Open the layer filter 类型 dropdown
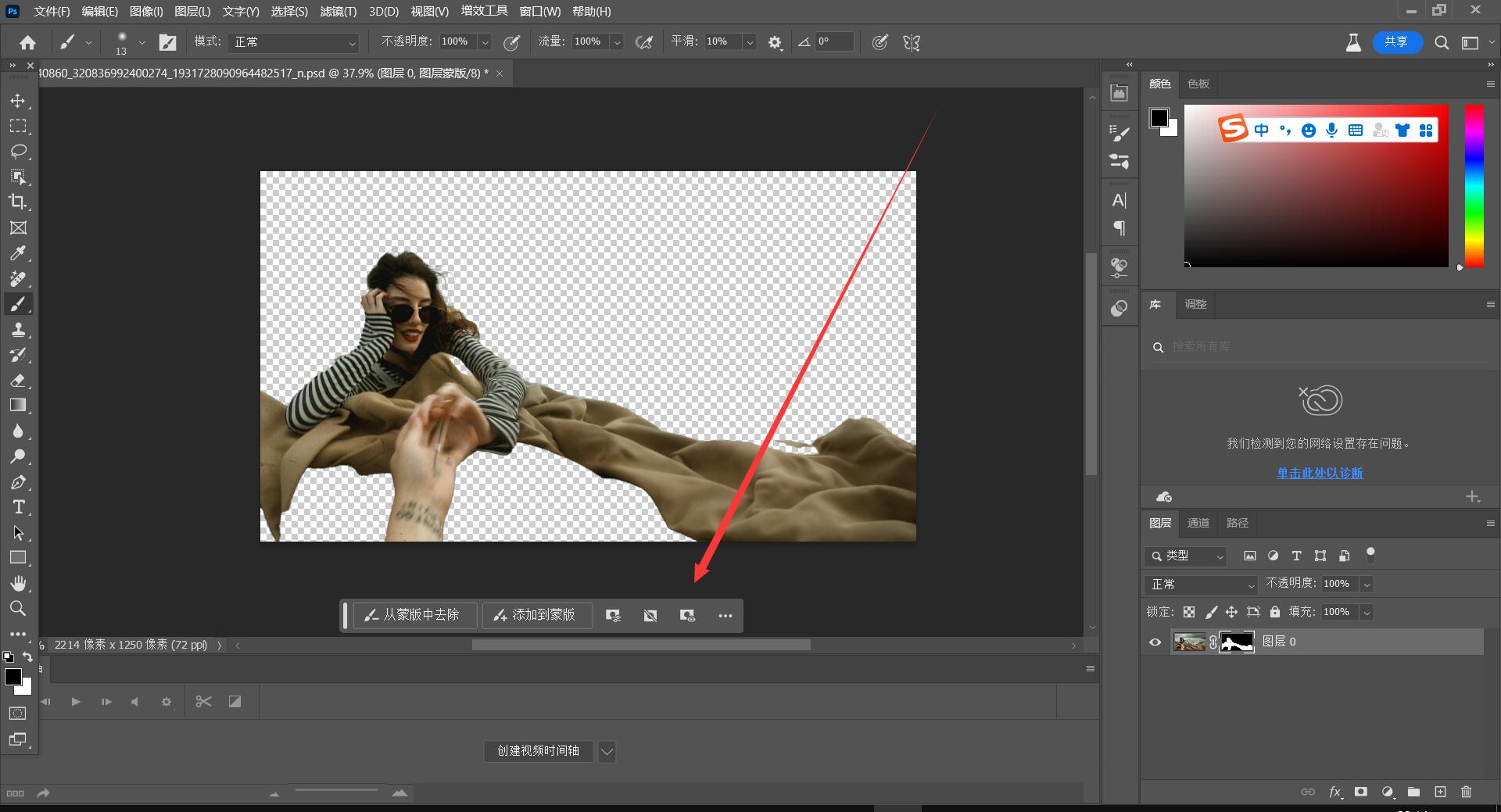This screenshot has height=812, width=1501. pyautogui.click(x=1186, y=556)
